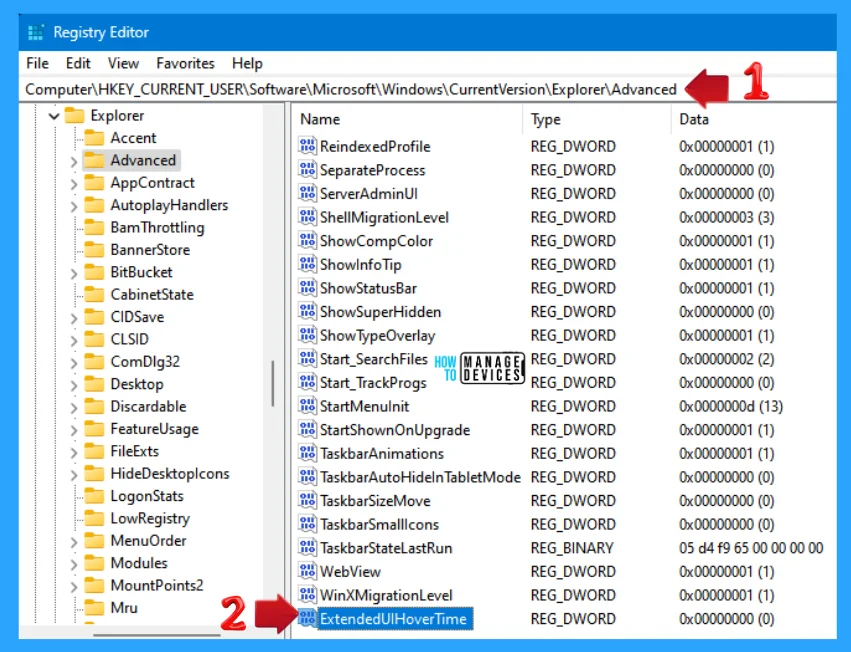
Task: Select the Discardable tree key
Action: 148,407
